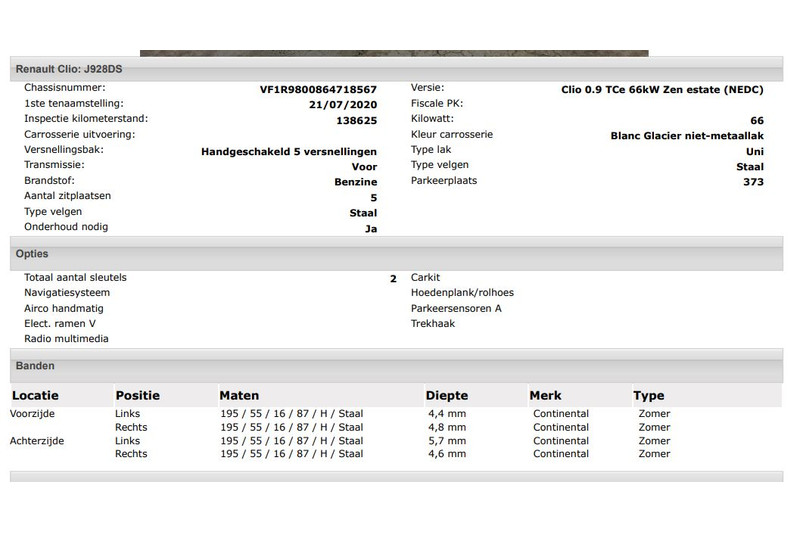Click the Parkeersensoren A option

(x=456, y=308)
